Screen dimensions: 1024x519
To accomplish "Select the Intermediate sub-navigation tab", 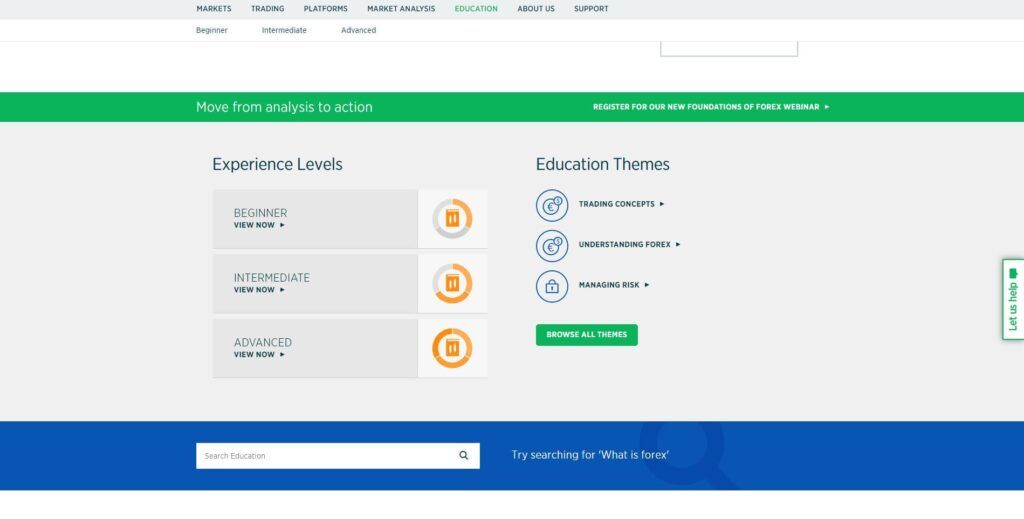I will pyautogui.click(x=284, y=31).
